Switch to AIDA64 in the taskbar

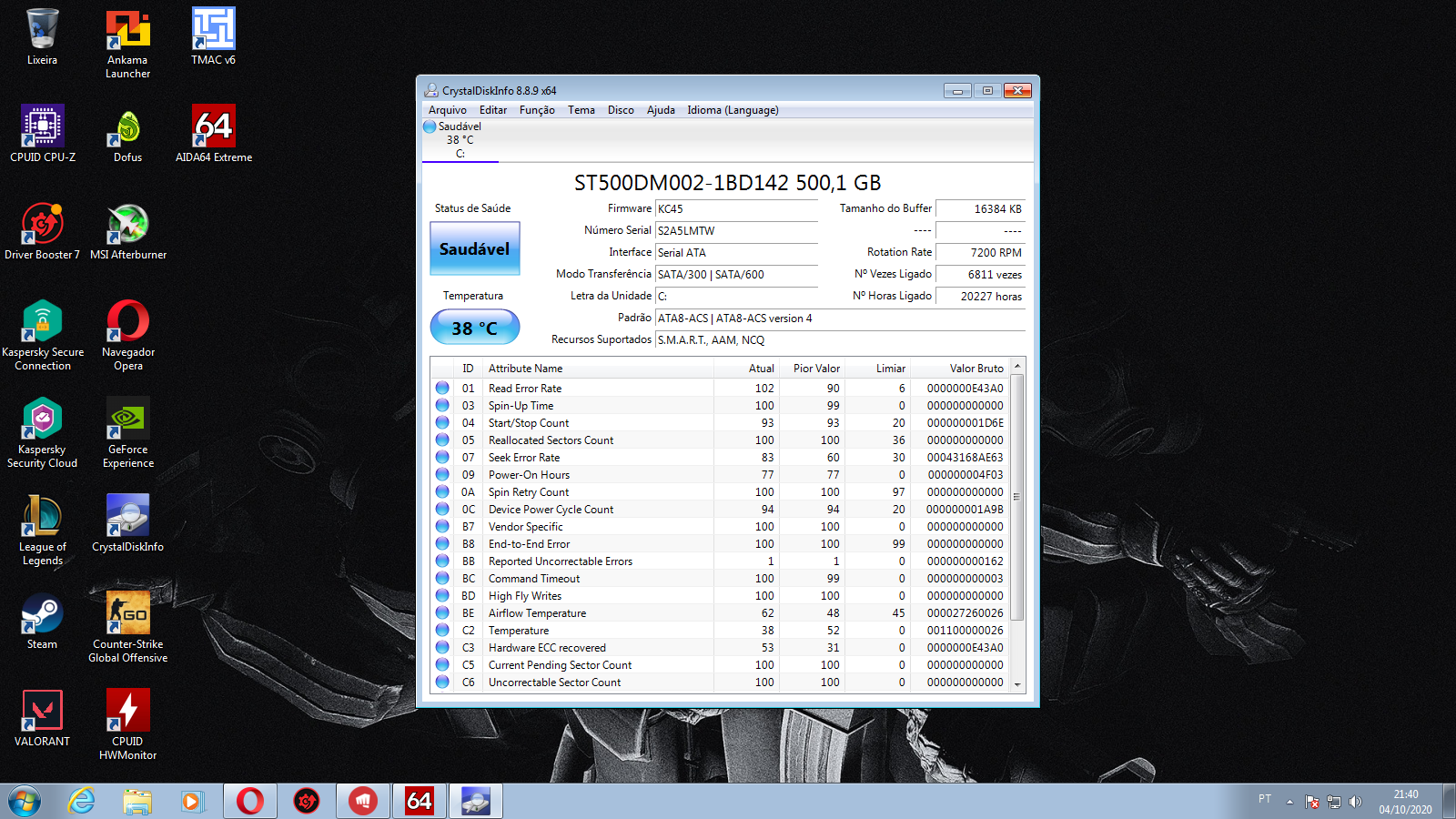click(x=420, y=801)
